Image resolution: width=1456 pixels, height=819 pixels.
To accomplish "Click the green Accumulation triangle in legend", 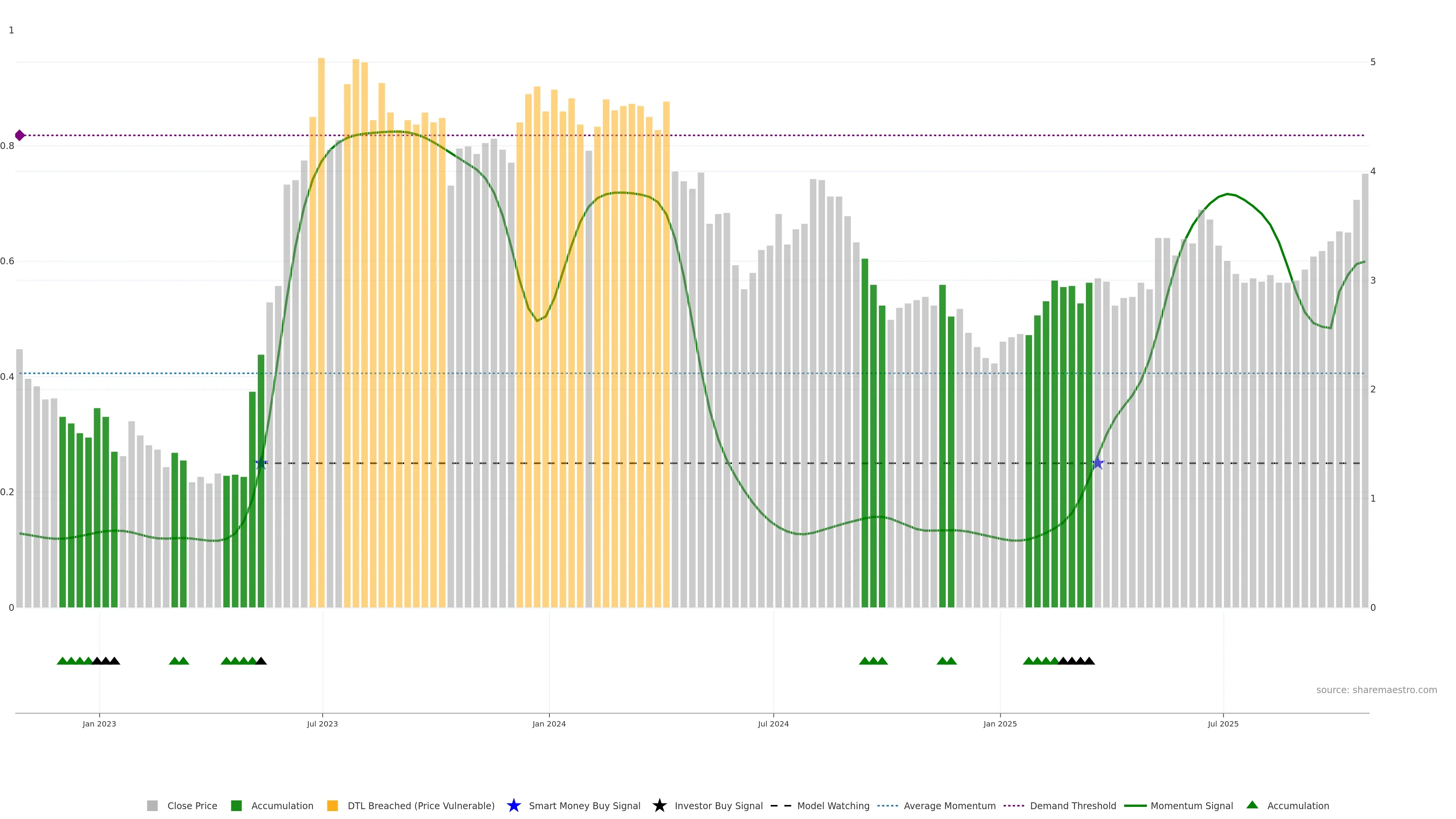I will pyautogui.click(x=1252, y=805).
